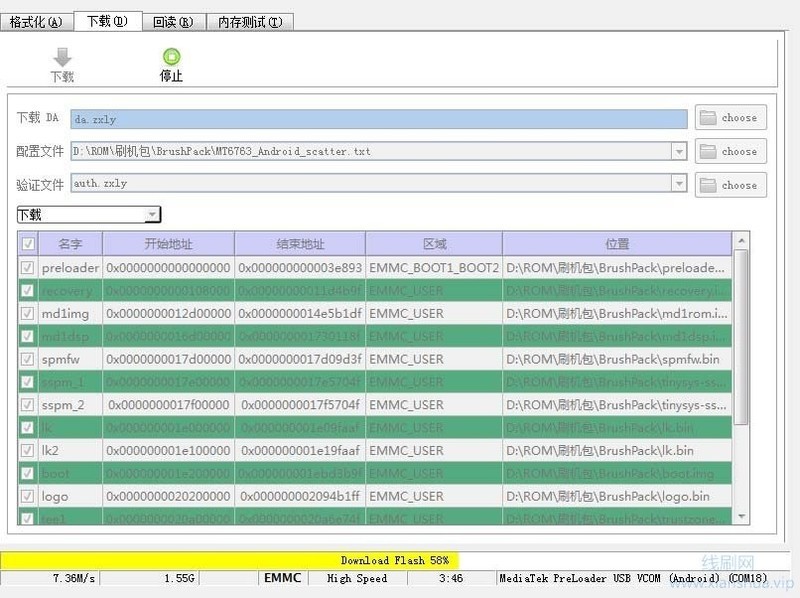Open the choose button beside 验证文件 field
Screen dimensions: 800x598
point(730,184)
